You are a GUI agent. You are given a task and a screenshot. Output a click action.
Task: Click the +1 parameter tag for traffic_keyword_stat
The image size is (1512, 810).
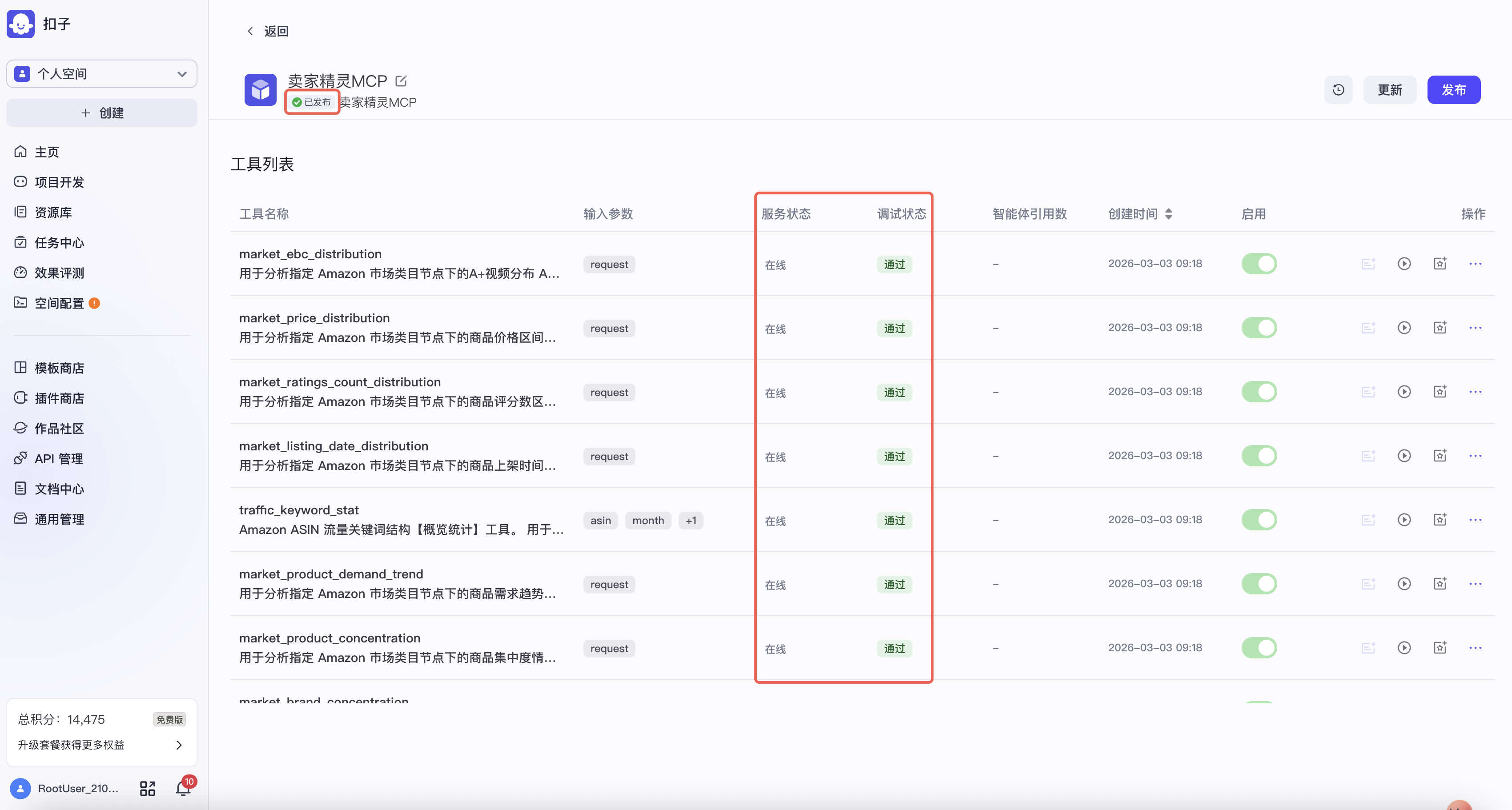pyautogui.click(x=690, y=521)
